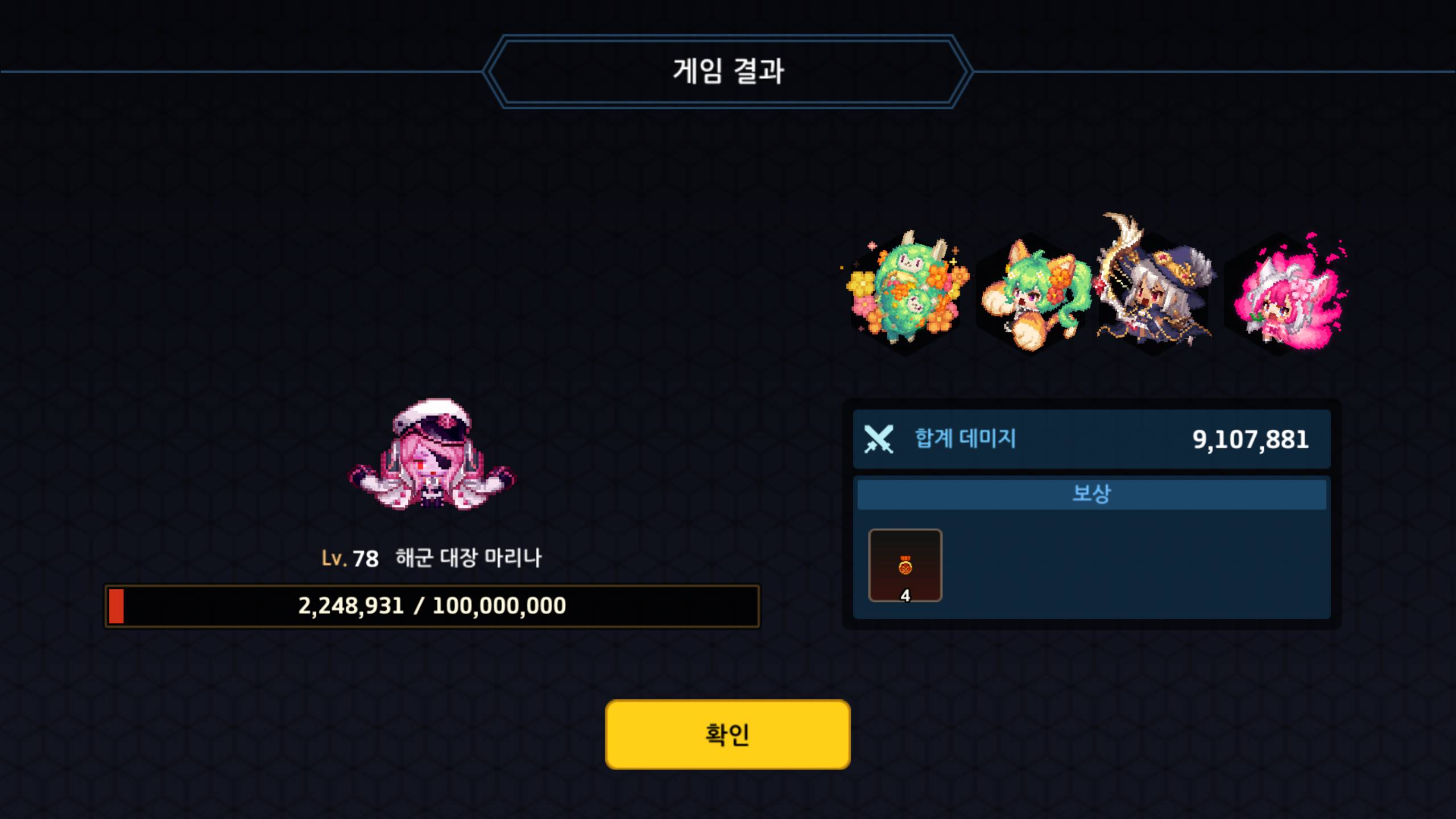Click the 78 boss level number
The image size is (1456, 819).
[x=366, y=559]
